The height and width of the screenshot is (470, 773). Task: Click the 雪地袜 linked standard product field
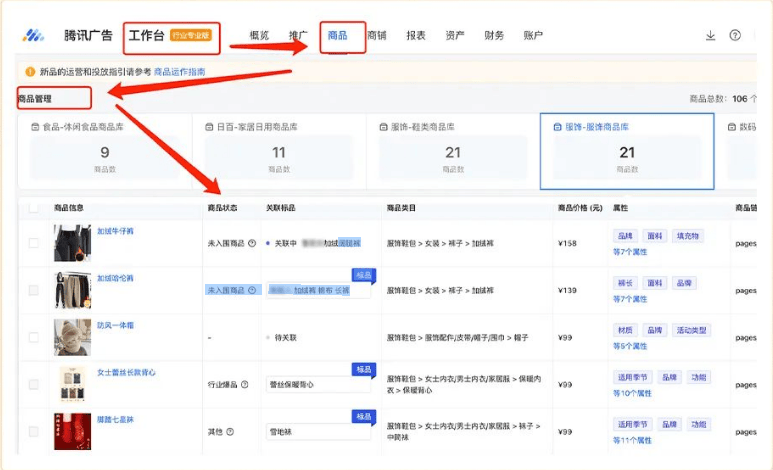[318, 432]
